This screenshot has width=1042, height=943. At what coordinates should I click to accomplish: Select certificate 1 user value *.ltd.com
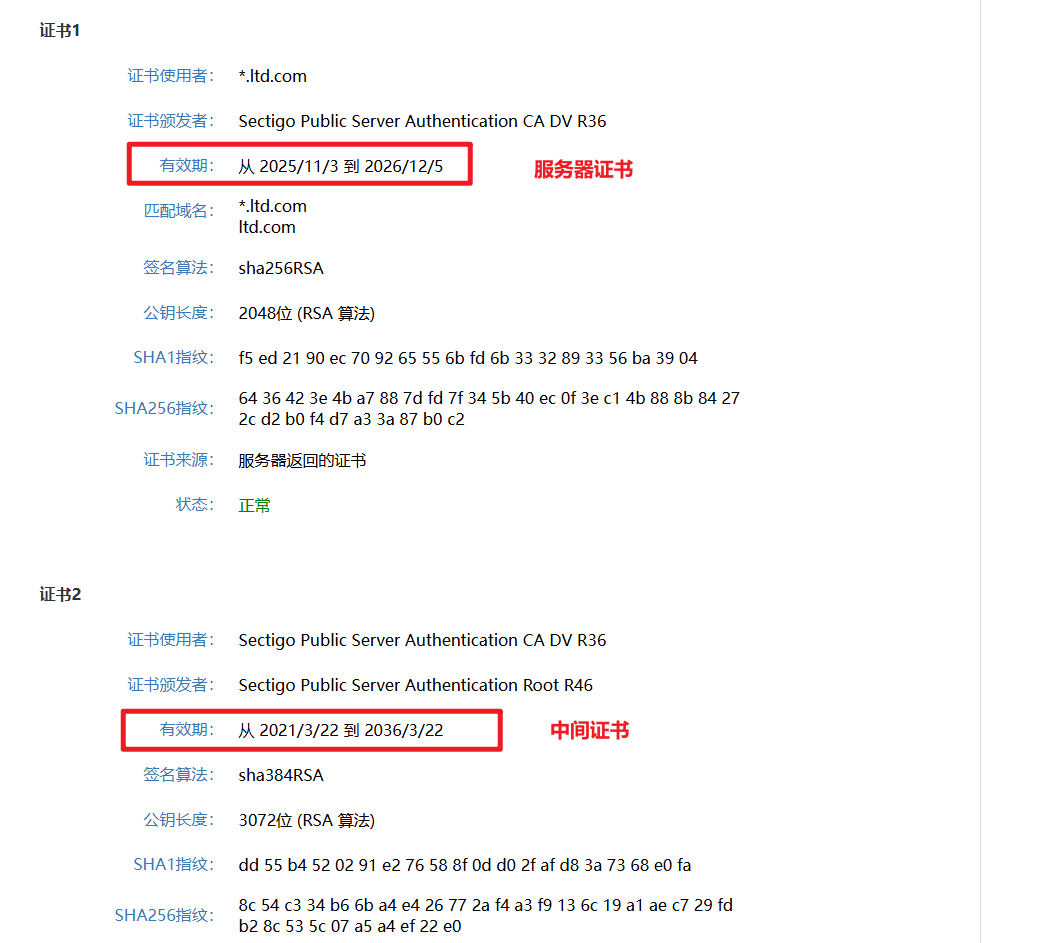click(272, 76)
